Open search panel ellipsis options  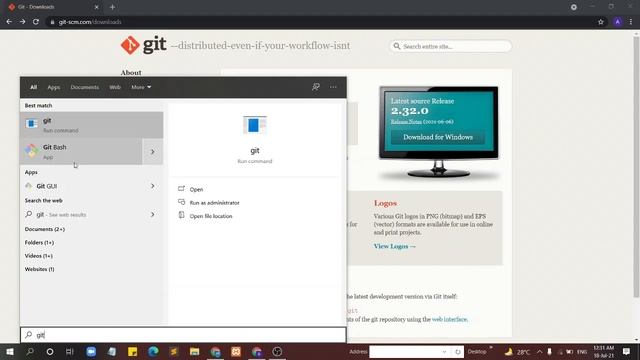[x=333, y=87]
